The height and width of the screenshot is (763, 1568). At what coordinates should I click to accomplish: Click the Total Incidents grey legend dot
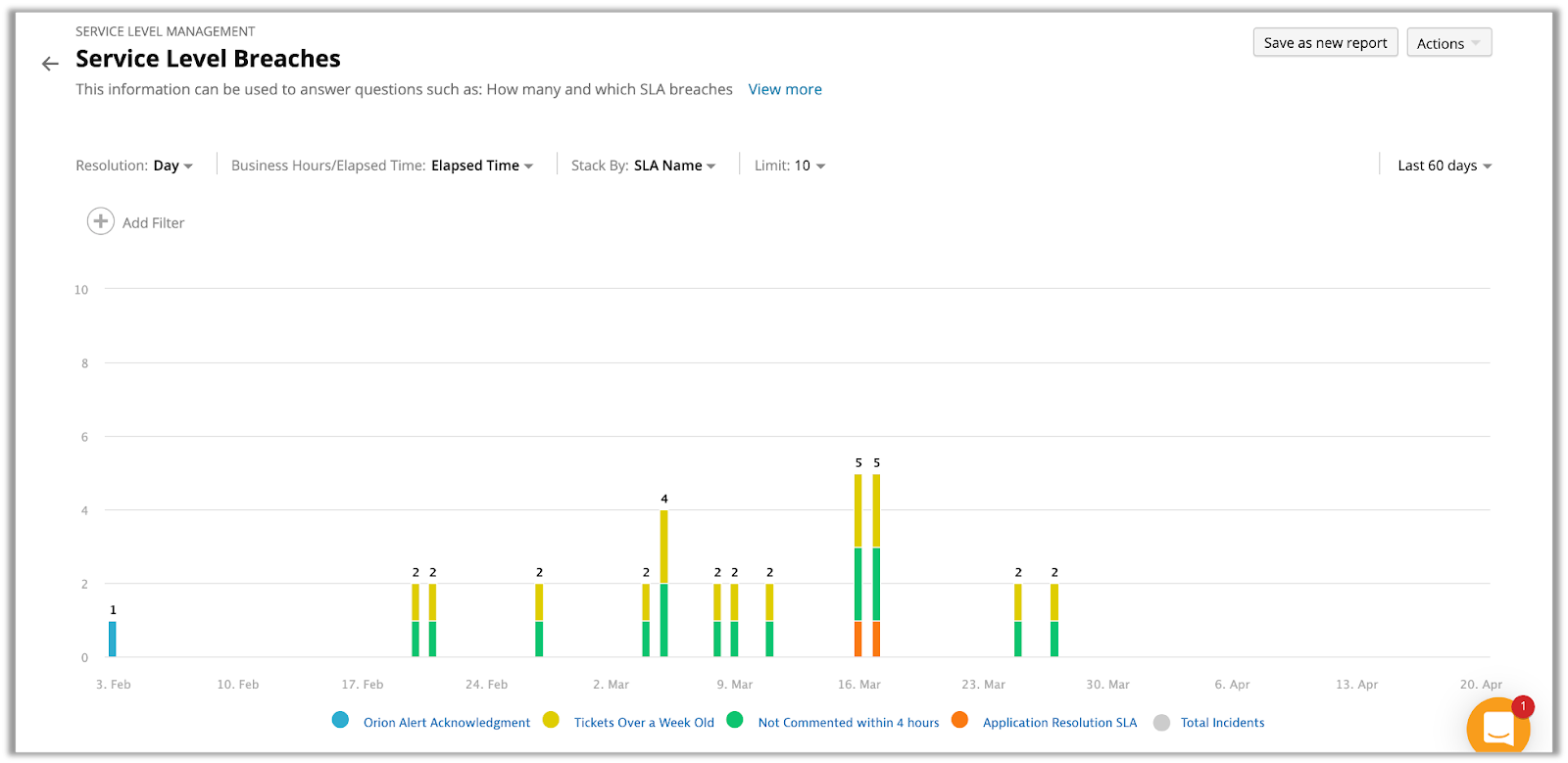point(1161,723)
